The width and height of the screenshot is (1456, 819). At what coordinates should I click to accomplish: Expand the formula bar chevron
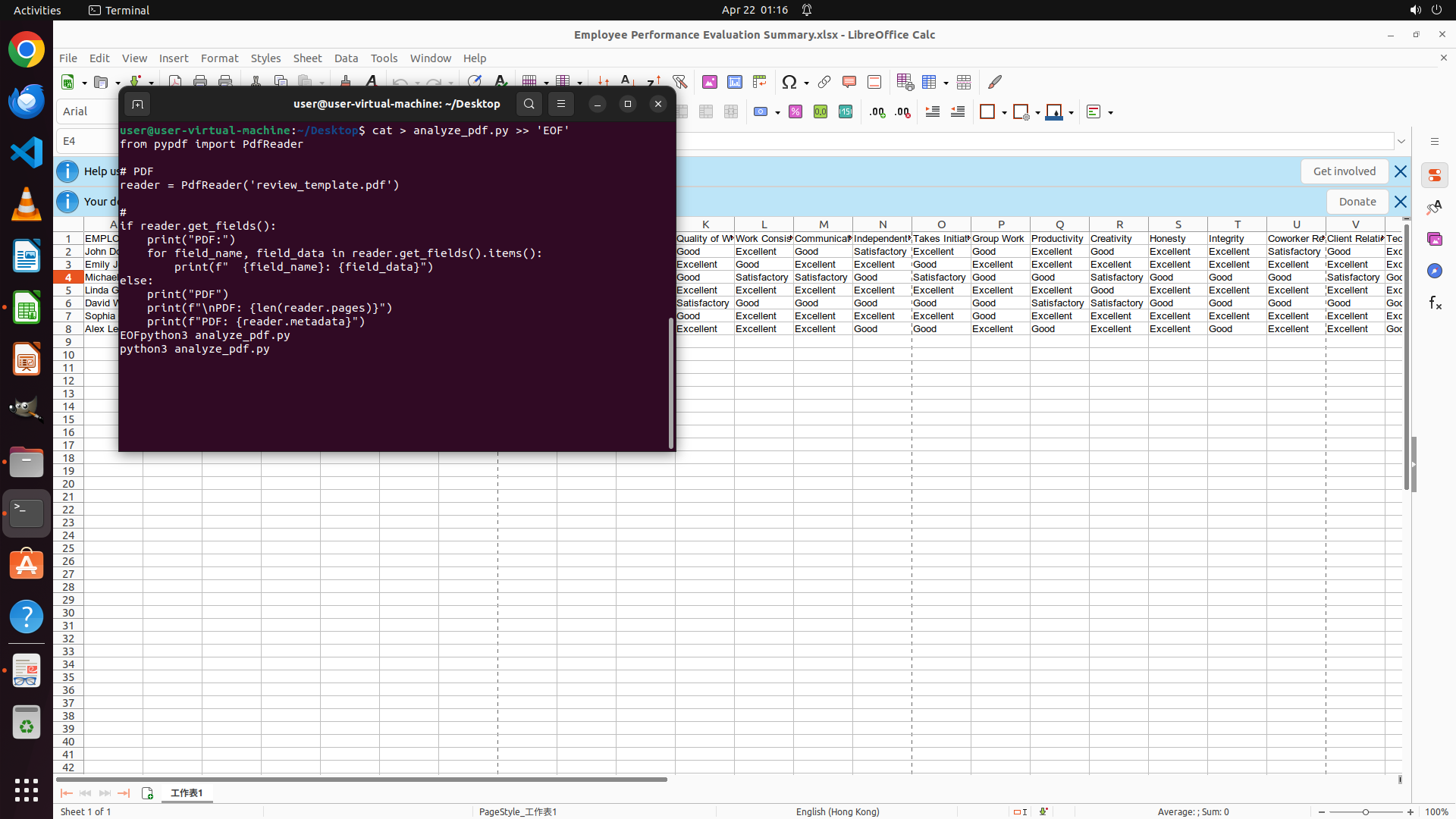point(1401,141)
